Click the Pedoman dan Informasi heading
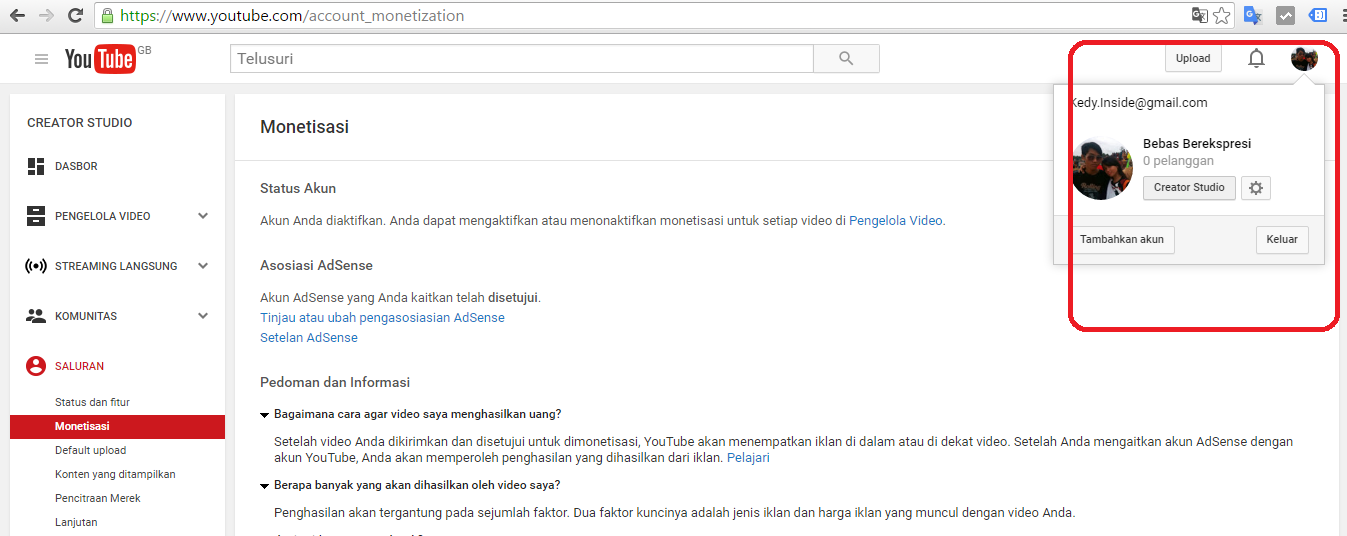This screenshot has width=1347, height=536. 335,382
